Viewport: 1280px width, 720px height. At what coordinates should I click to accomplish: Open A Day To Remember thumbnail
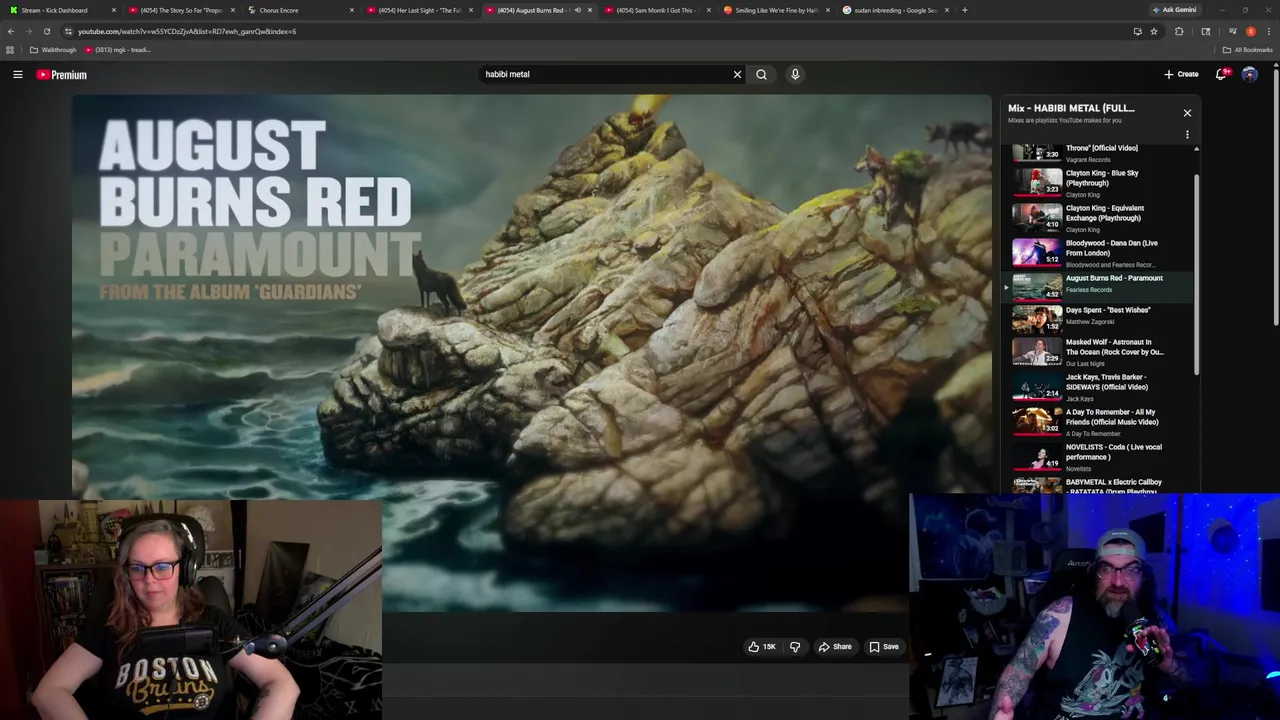(1037, 422)
